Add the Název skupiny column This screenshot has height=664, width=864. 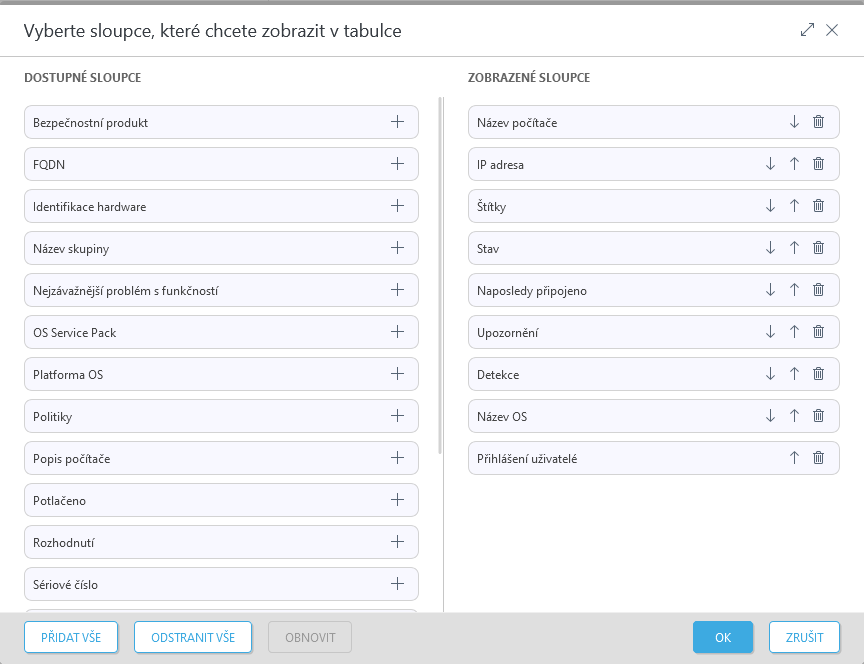(397, 248)
